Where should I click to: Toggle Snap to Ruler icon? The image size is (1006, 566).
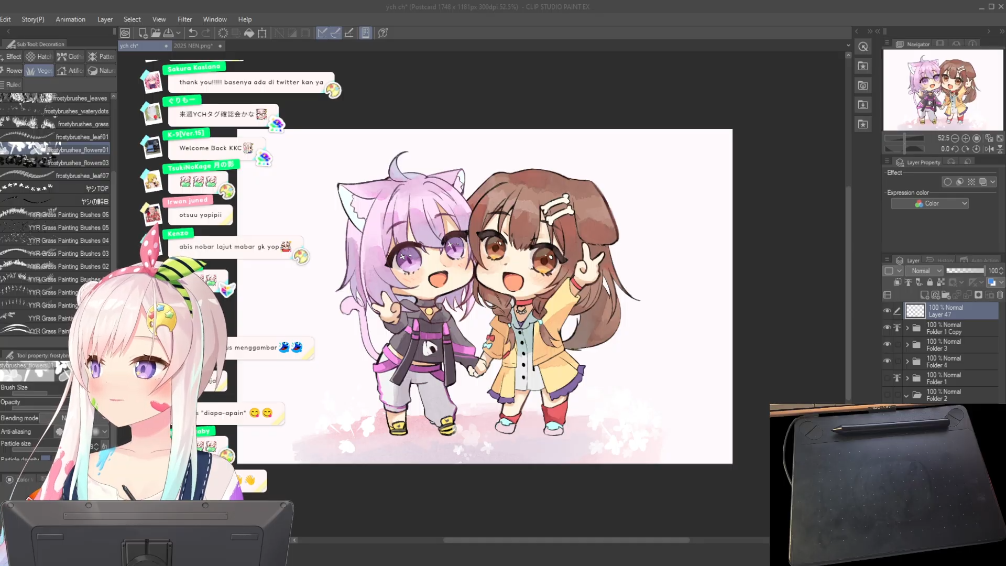click(322, 33)
